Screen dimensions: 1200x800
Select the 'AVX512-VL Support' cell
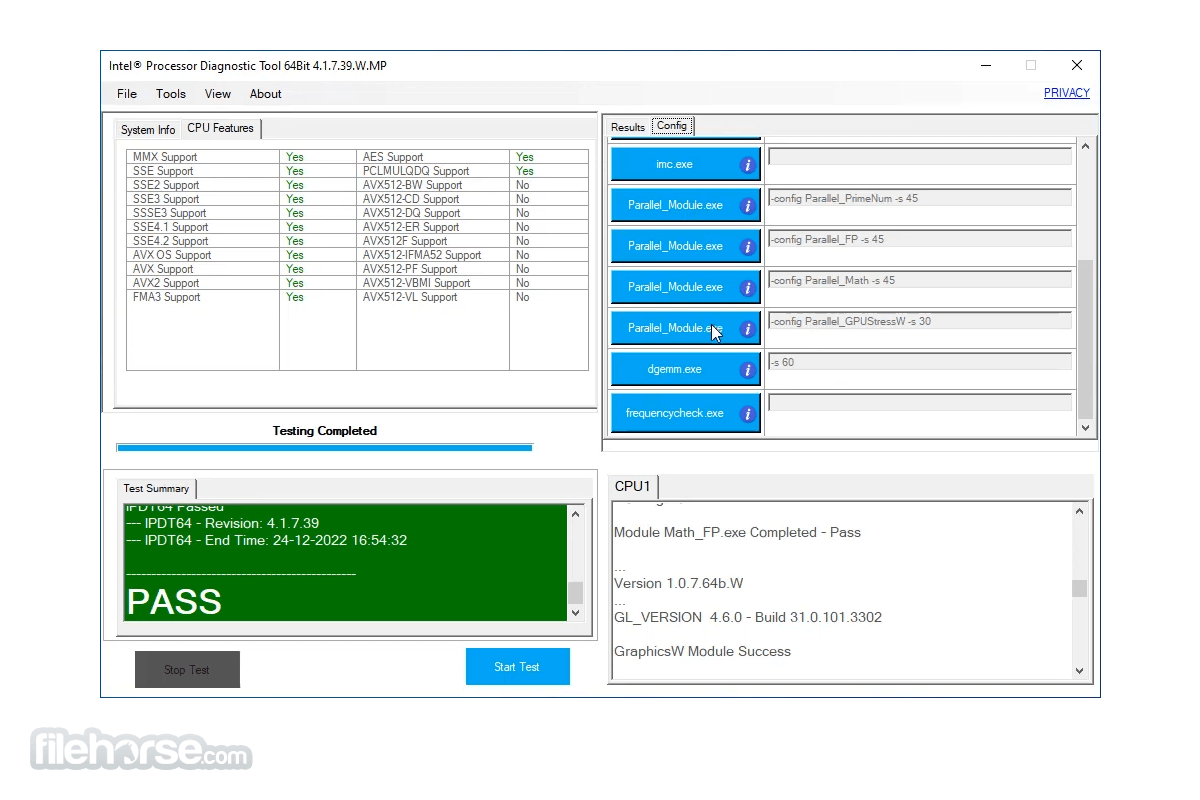[433, 297]
